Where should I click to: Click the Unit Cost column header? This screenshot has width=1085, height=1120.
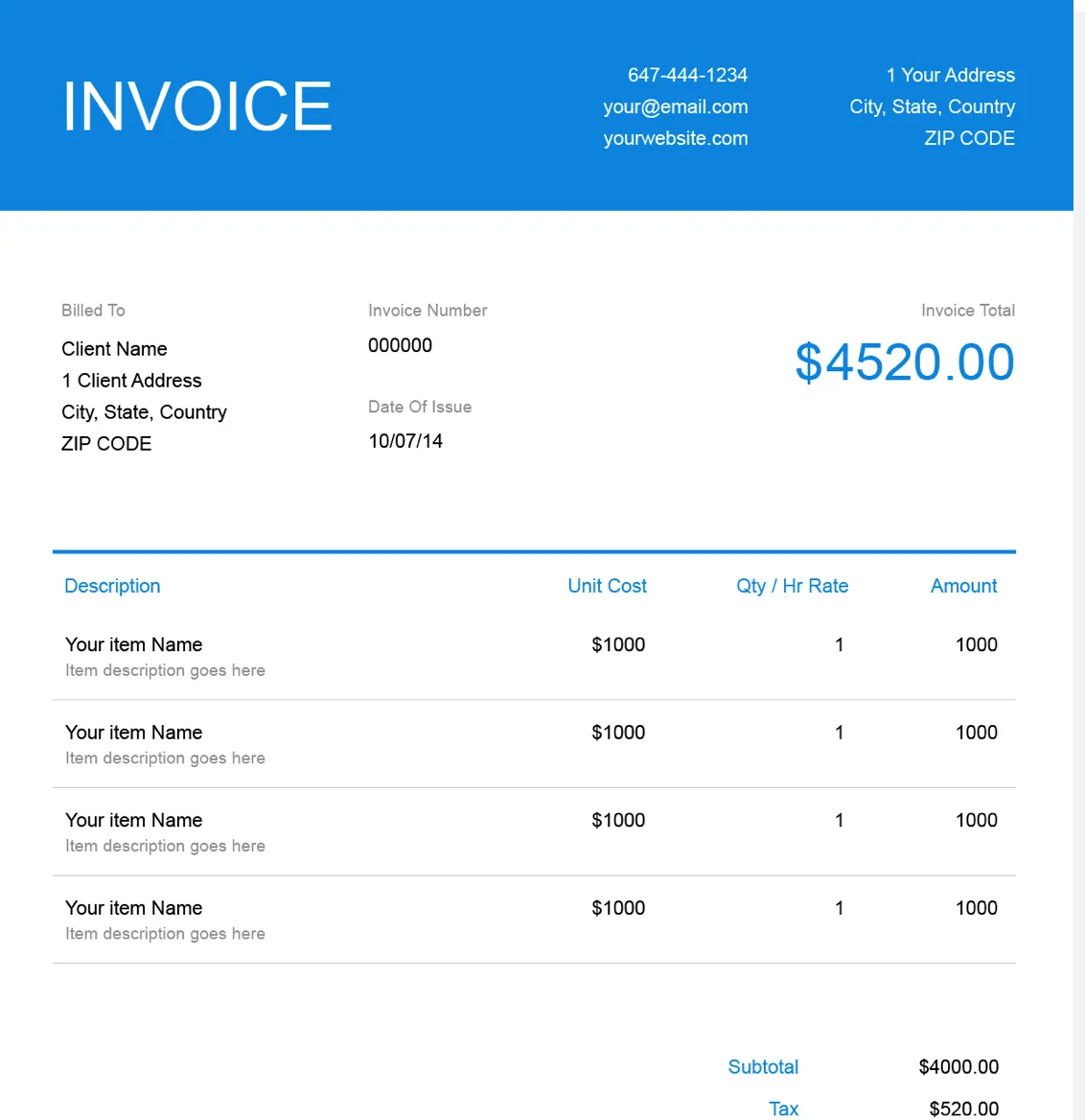tap(607, 586)
